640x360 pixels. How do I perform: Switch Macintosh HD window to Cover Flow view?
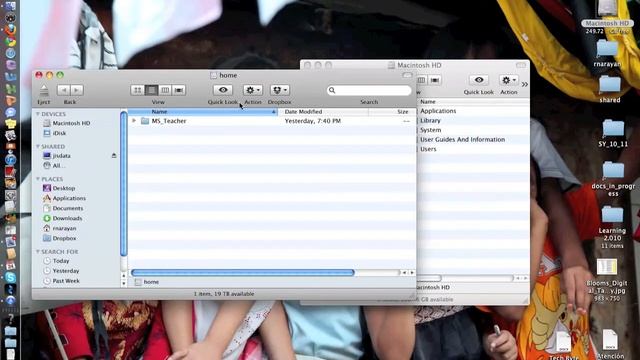click(x=435, y=80)
